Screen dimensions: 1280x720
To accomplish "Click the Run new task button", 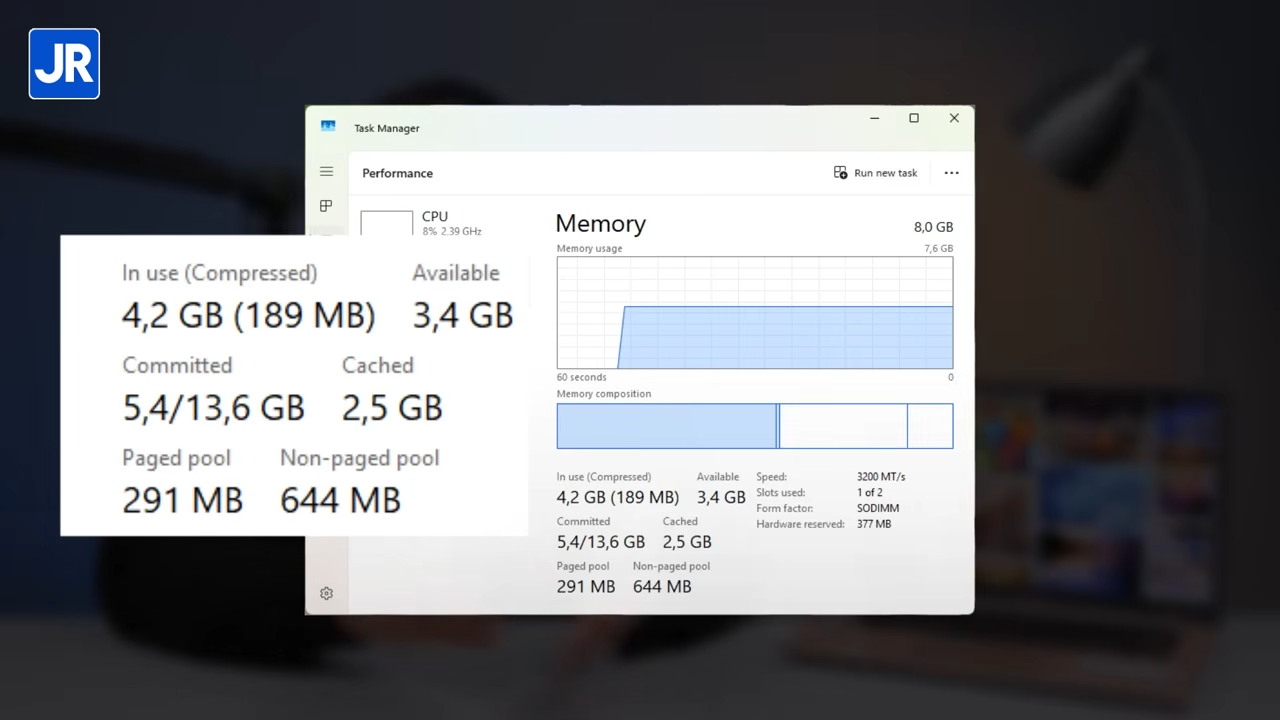I will click(x=875, y=172).
